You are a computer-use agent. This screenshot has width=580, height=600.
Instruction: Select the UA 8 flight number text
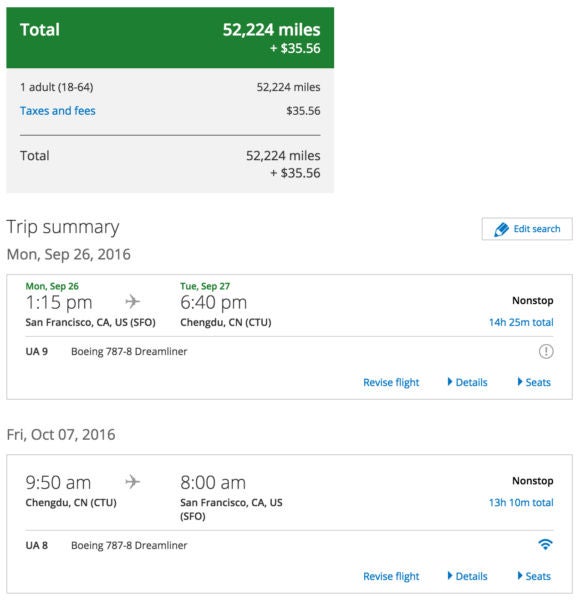(x=37, y=545)
